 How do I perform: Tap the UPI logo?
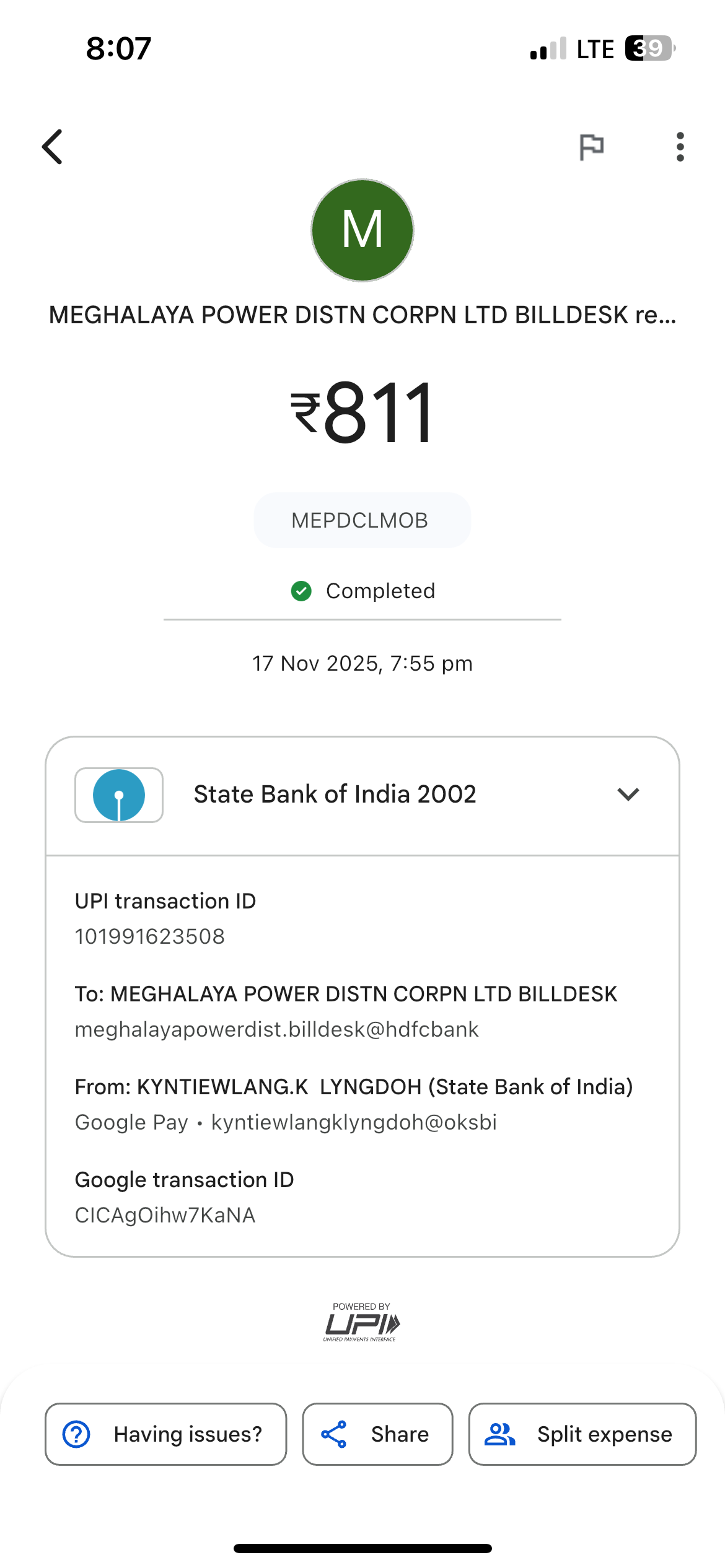362,1323
